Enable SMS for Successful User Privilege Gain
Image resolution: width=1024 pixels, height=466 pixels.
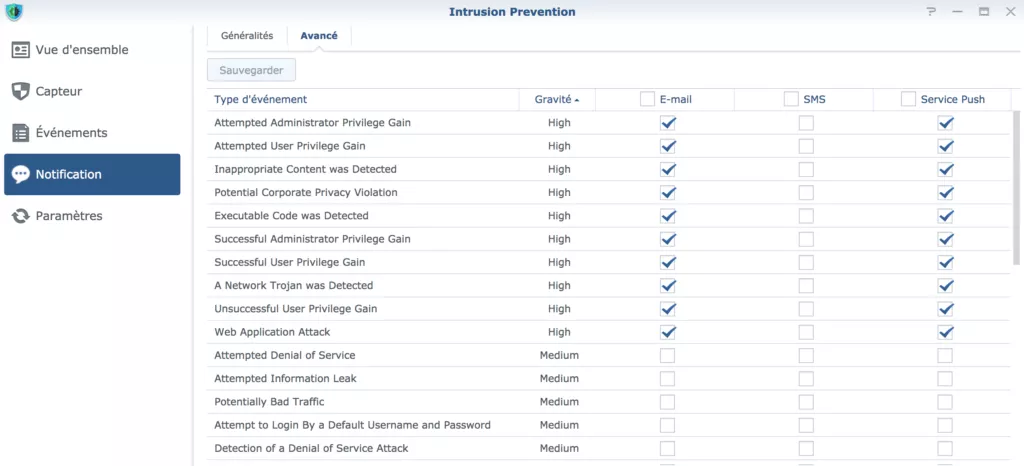(x=807, y=262)
